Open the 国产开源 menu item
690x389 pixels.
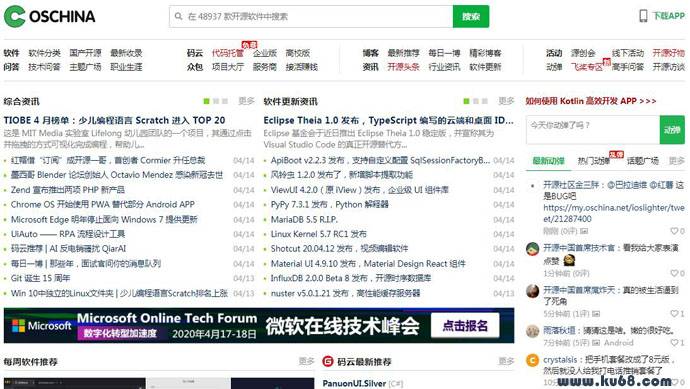(85, 53)
